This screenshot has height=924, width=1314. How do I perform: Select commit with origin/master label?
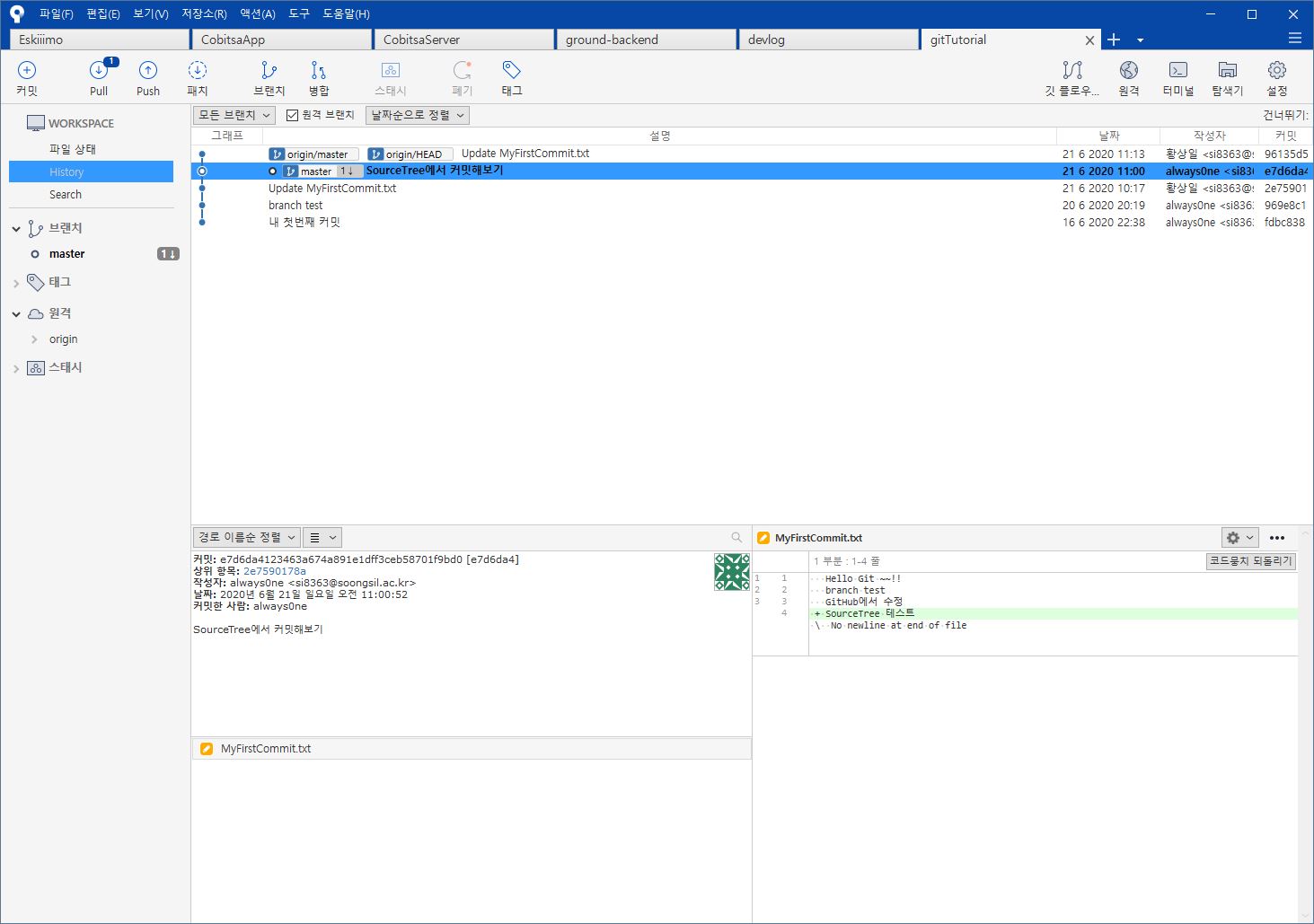pos(752,154)
